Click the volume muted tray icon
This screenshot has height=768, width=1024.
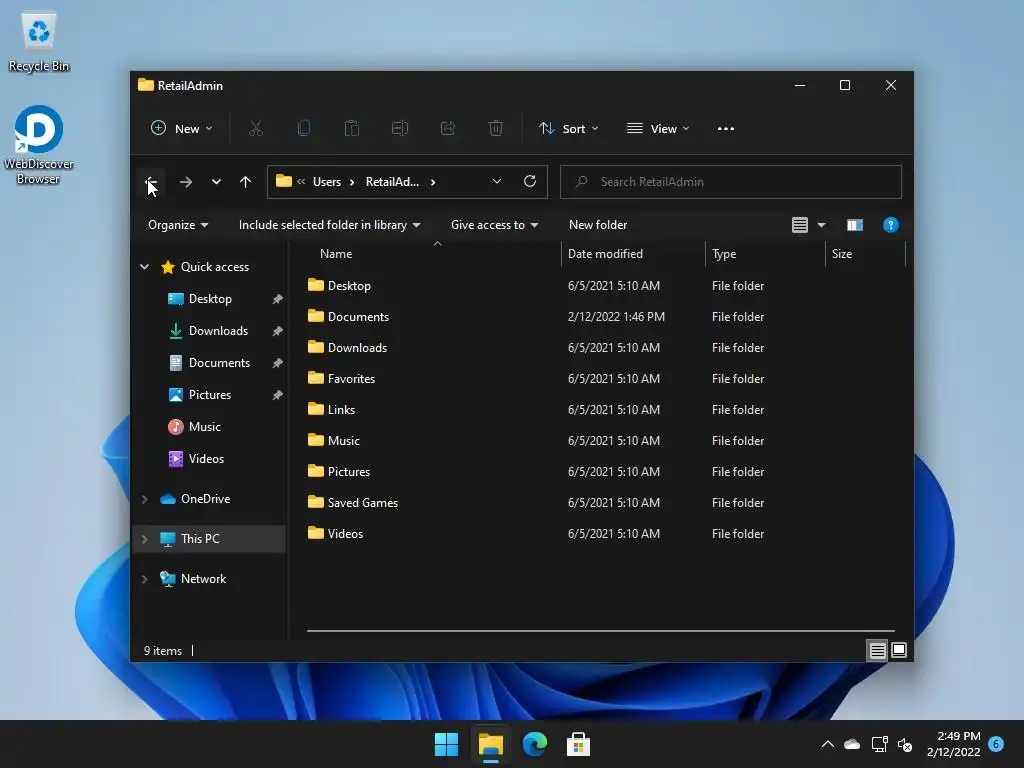(x=905, y=744)
